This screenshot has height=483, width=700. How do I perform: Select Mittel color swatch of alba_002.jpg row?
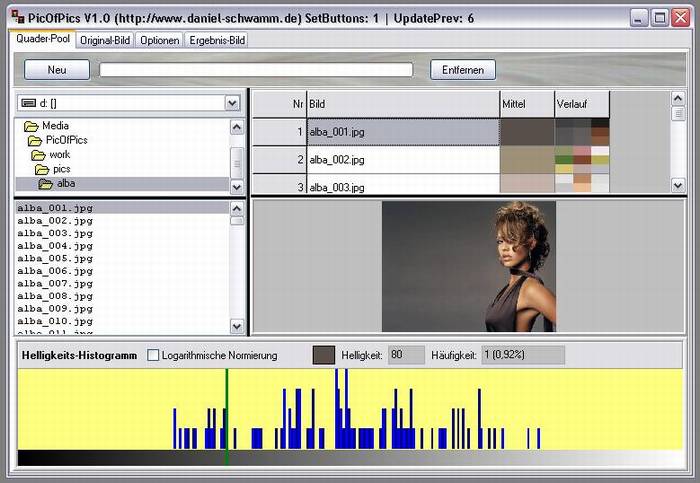tap(527, 159)
